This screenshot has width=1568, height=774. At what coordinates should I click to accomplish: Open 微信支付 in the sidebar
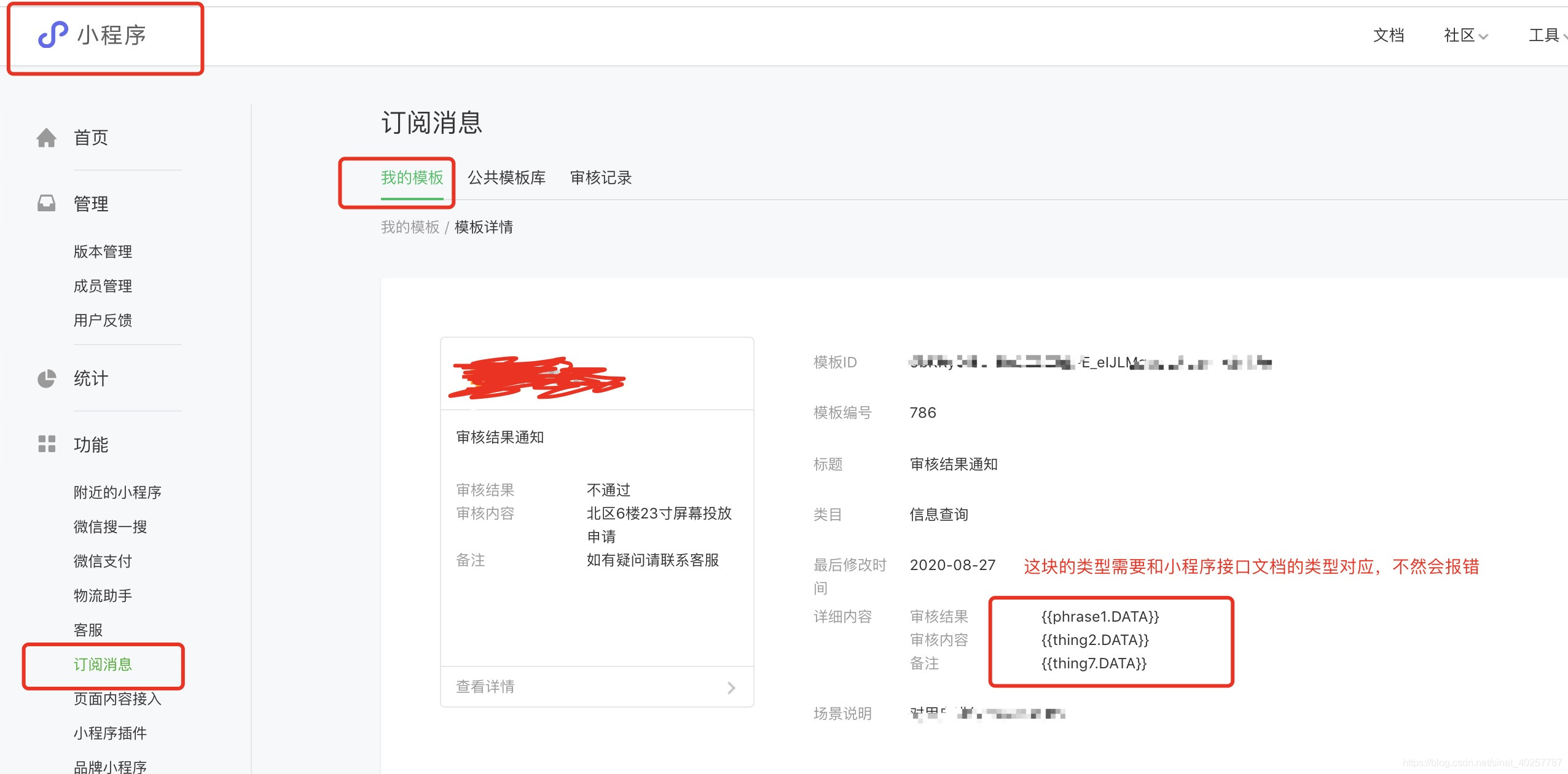(103, 561)
